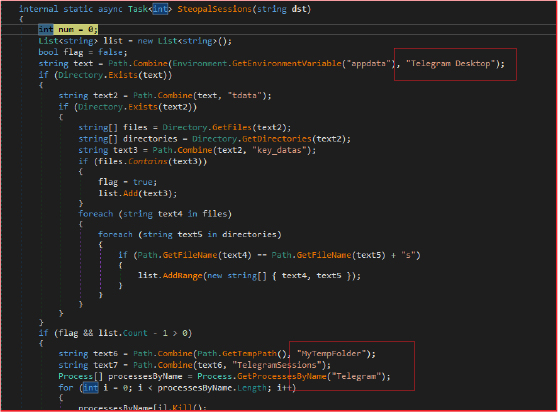Screen dimensions: 558x412
Task: Click the highlighted 'int num = 0;' line
Action: pos(68,29)
